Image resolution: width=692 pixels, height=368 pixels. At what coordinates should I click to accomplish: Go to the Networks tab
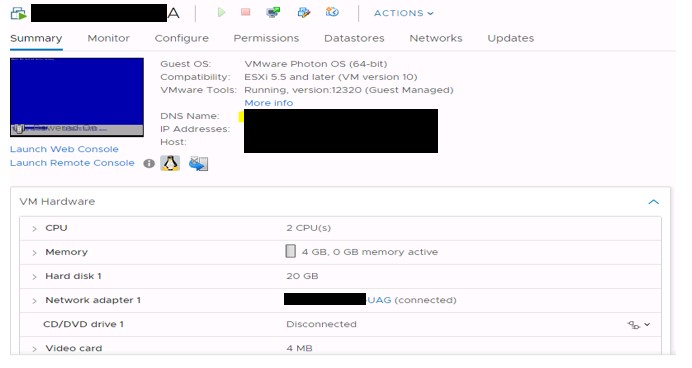(x=436, y=38)
